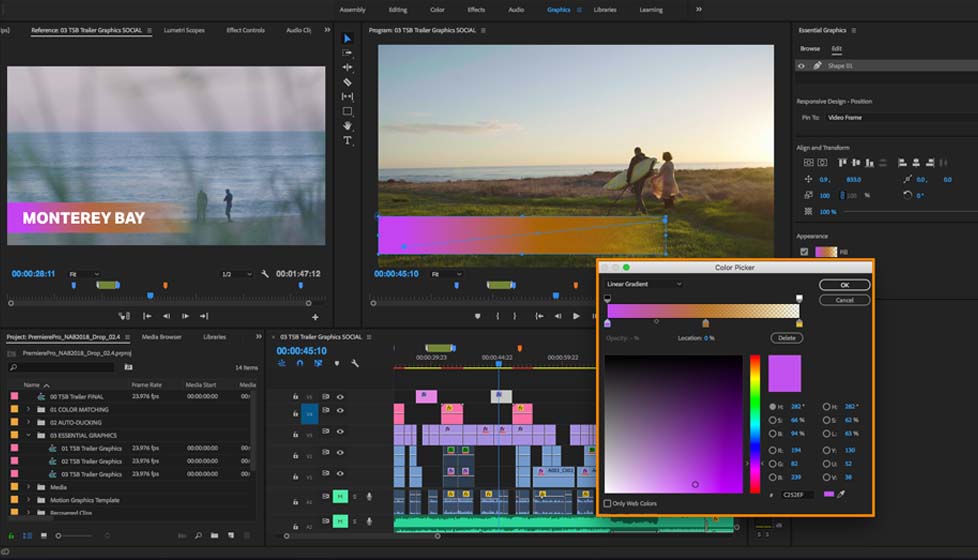This screenshot has height=560, width=978.
Task: Toggle timeline snap magnet icon
Action: pyautogui.click(x=300, y=363)
